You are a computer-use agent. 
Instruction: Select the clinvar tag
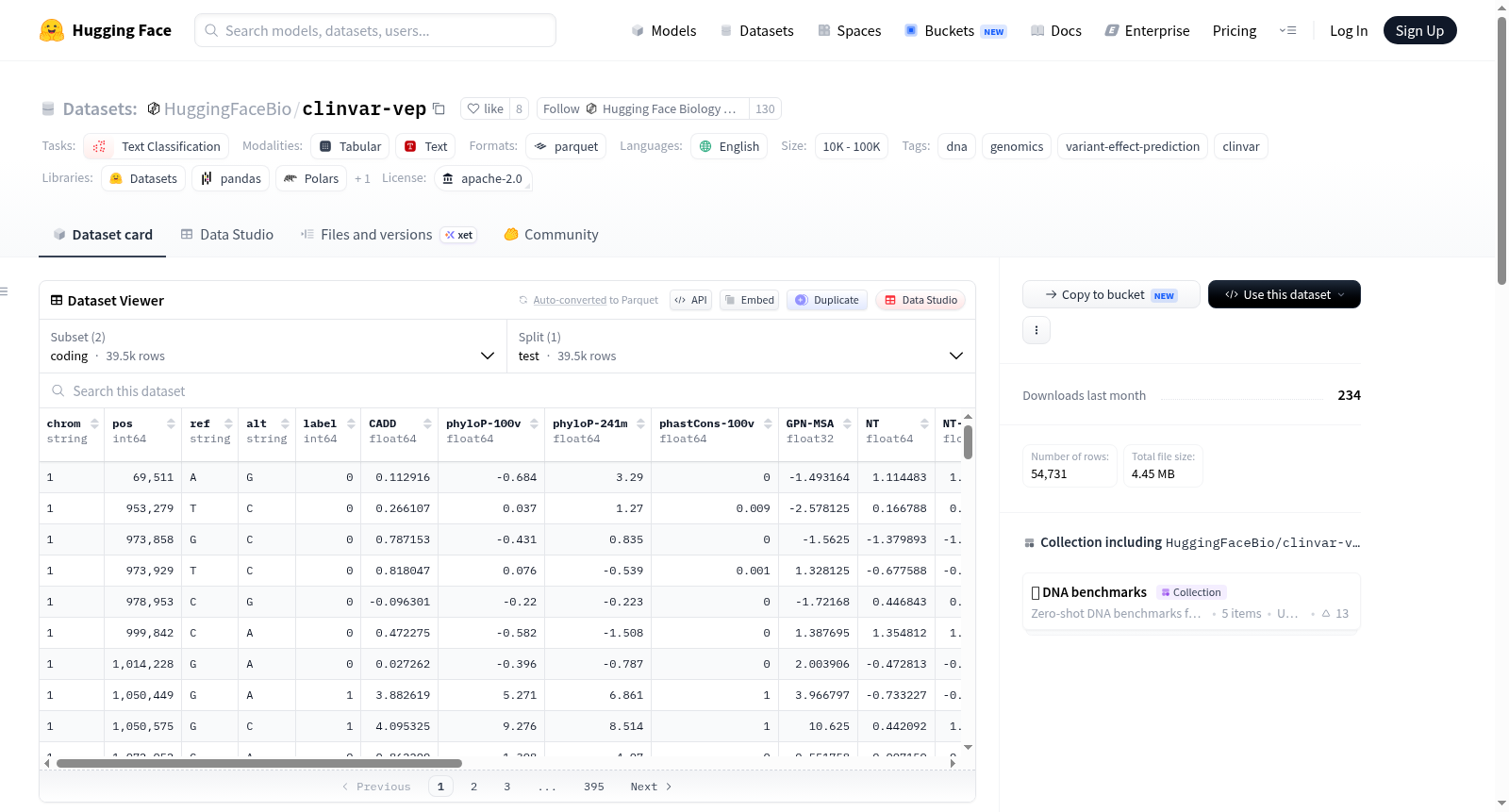1240,146
